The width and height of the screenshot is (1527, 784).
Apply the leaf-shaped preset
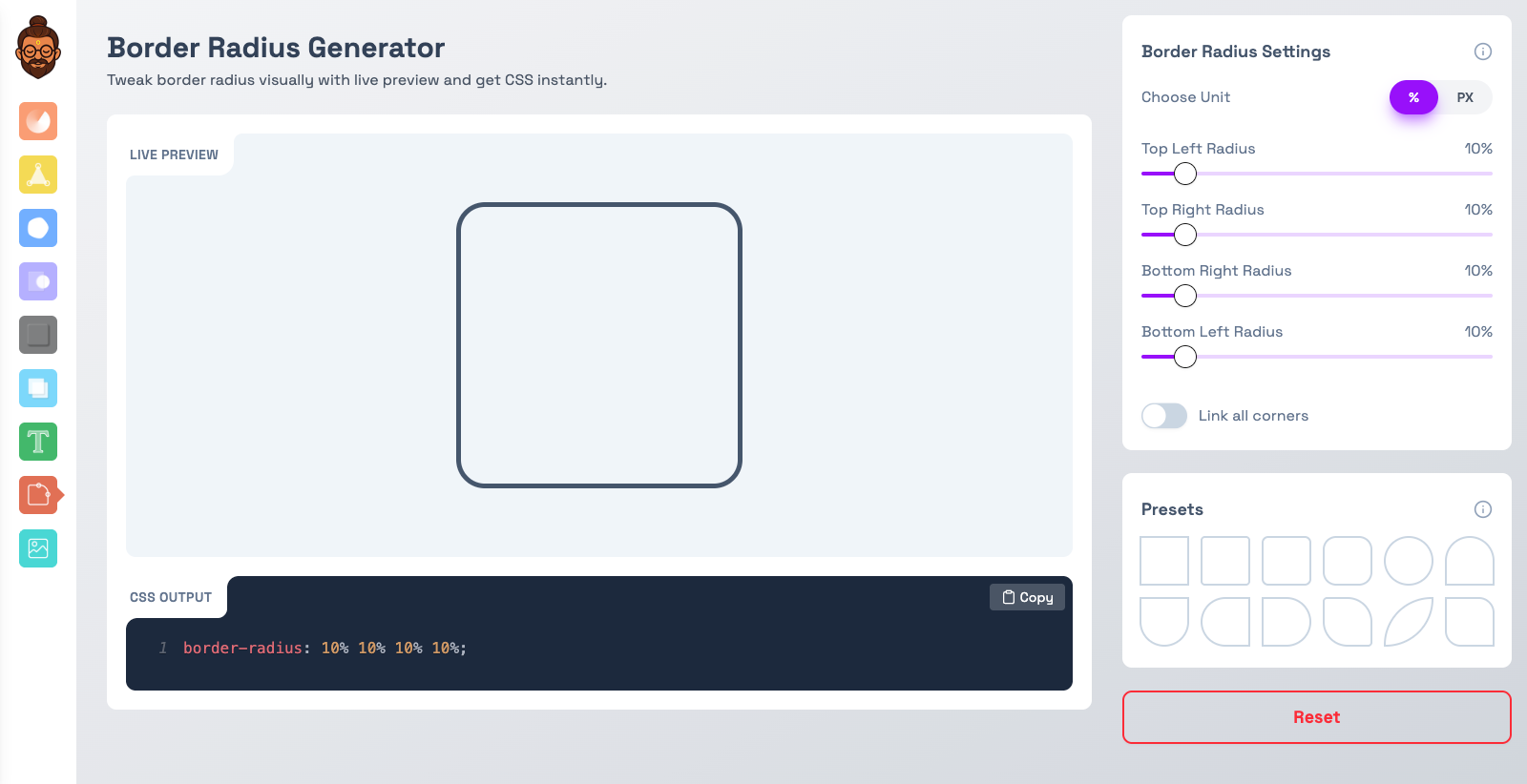tap(1409, 622)
